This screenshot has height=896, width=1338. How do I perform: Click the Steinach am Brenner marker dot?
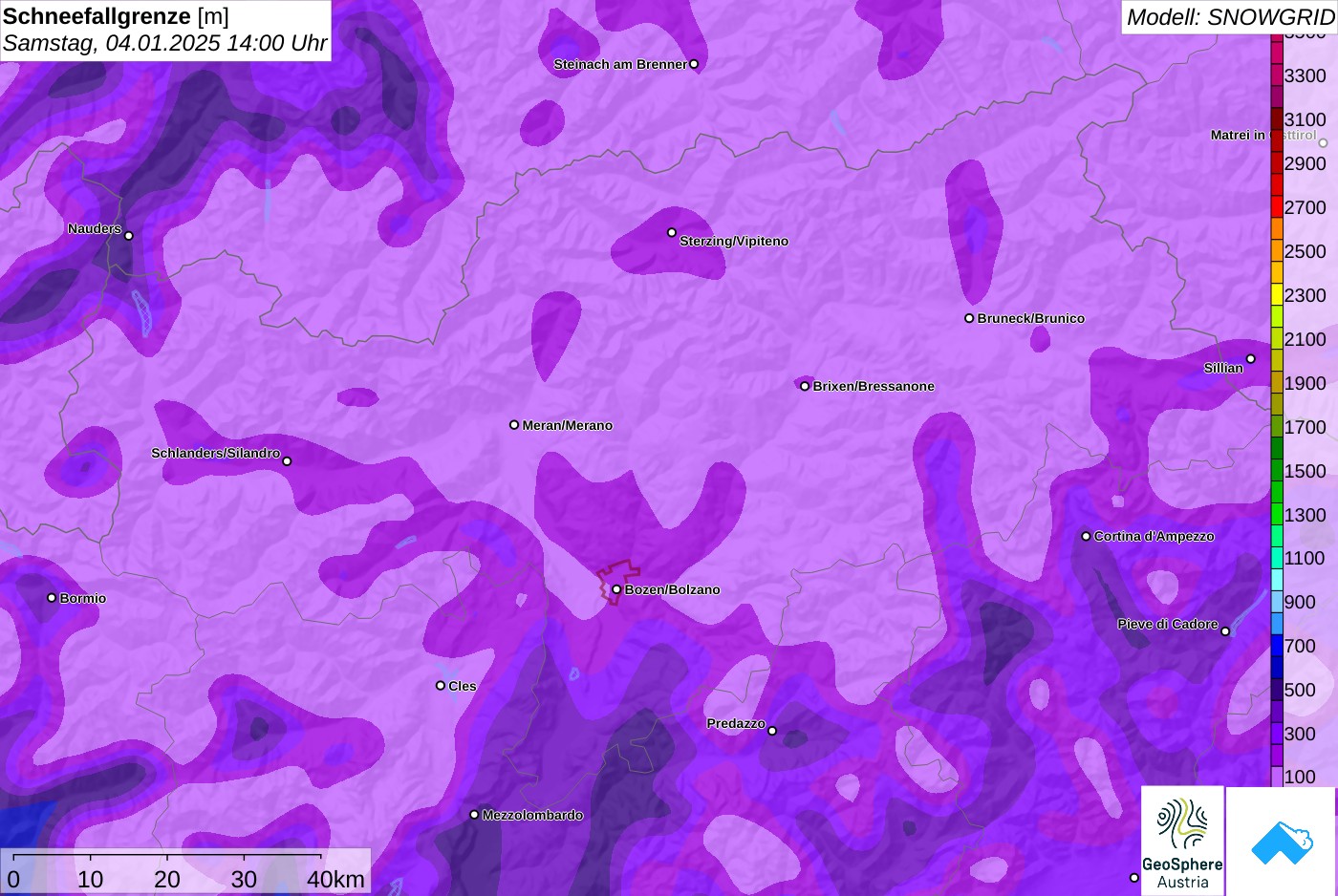pos(694,64)
